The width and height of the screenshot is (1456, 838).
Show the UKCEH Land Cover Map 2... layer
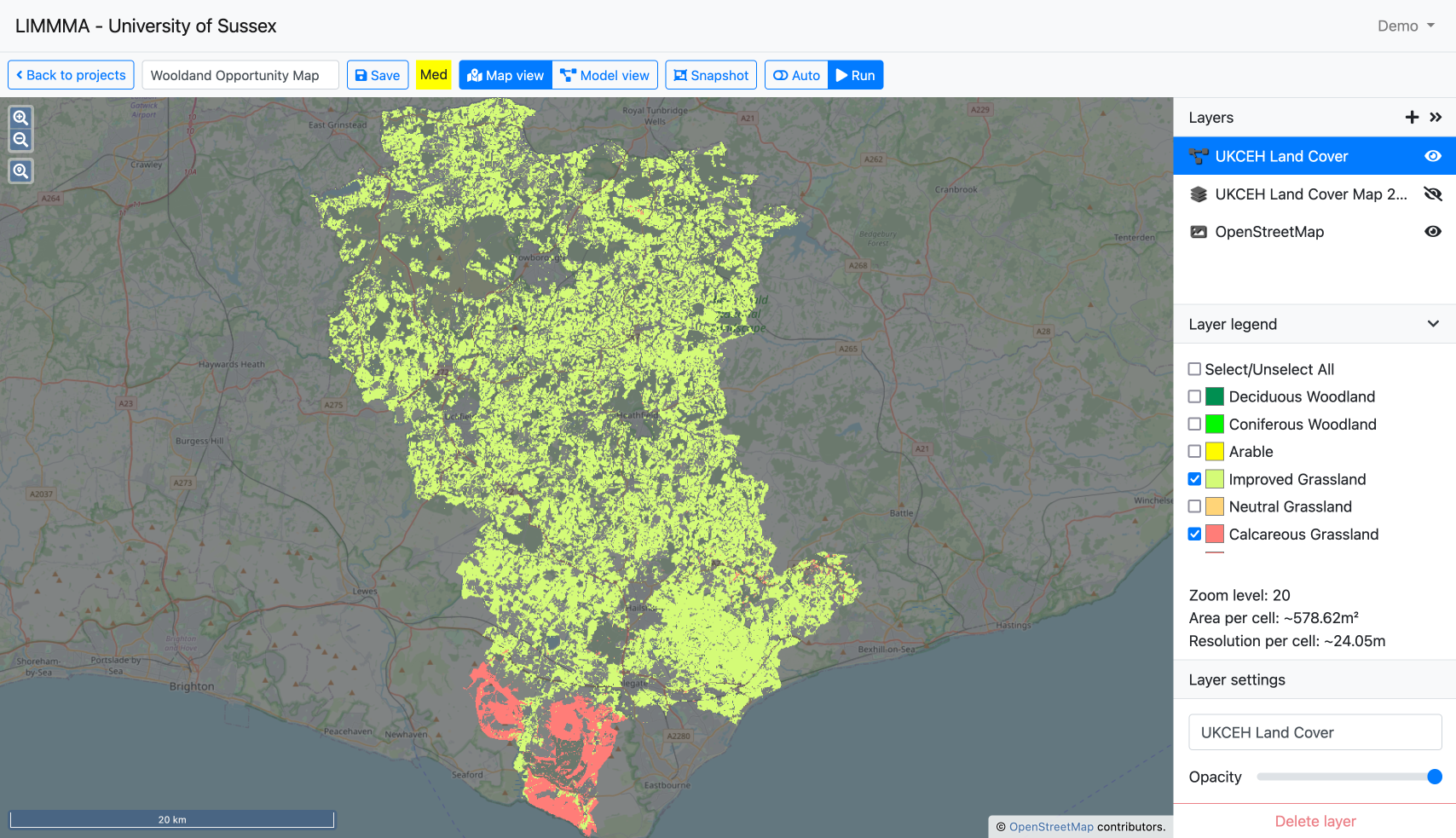1433,194
